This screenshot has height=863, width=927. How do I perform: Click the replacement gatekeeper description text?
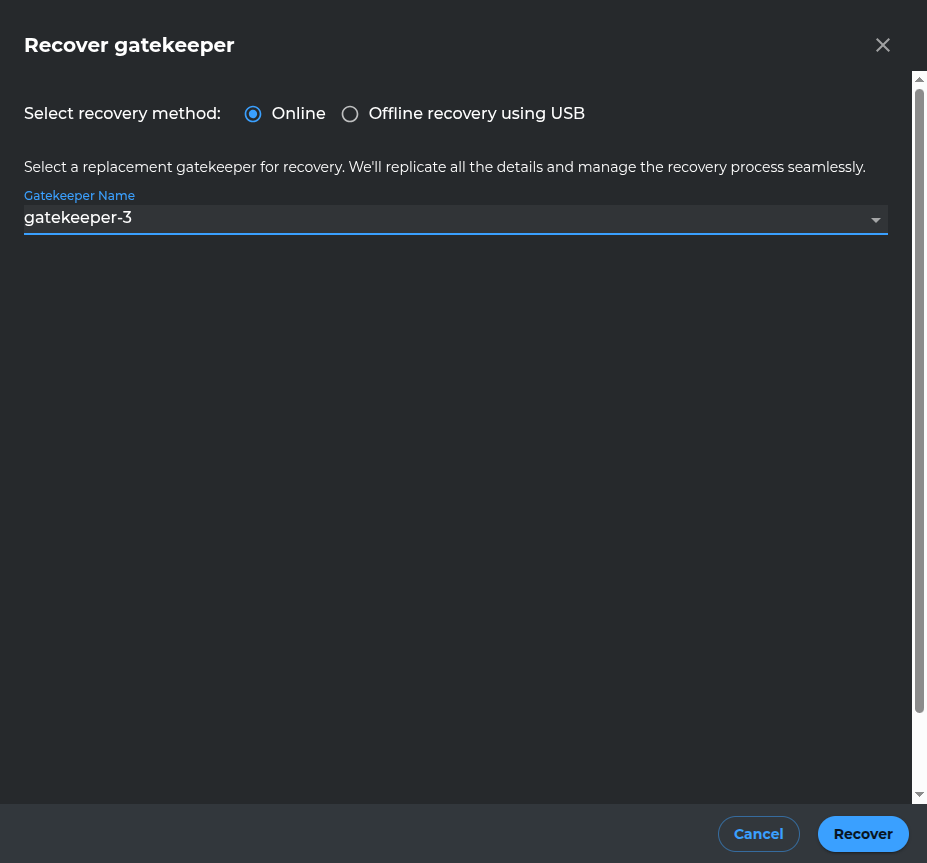click(444, 167)
